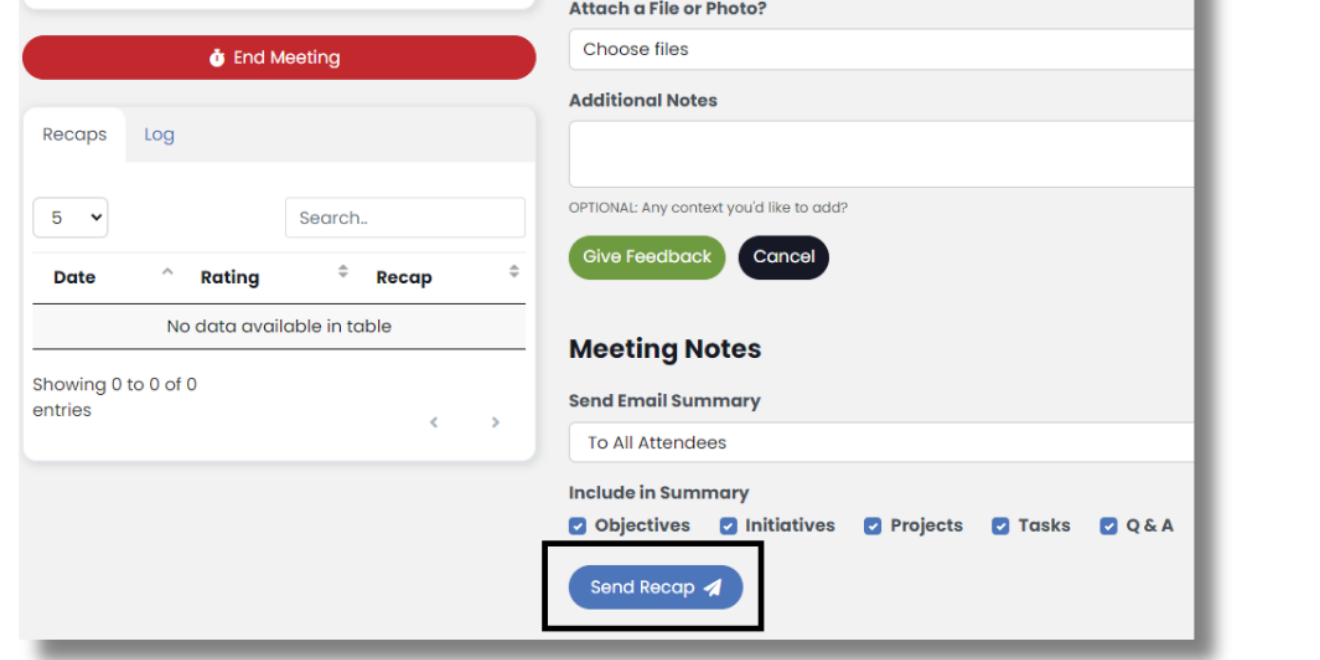Uncheck the Objectives checkbox
This screenshot has width=1320, height=660.
coord(578,526)
